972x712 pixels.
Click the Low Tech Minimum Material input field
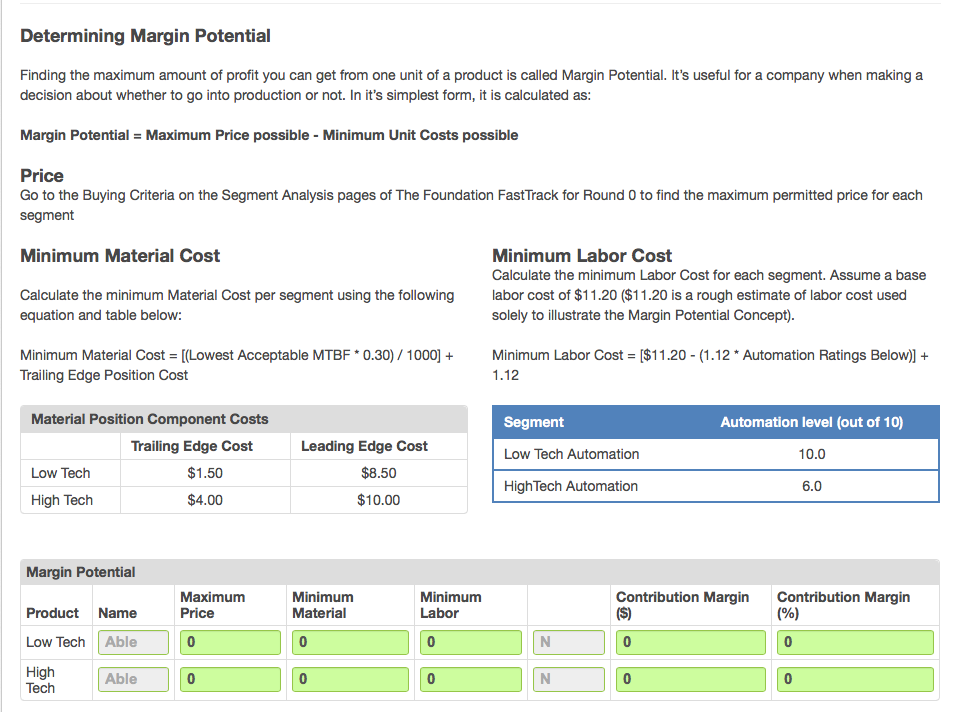[350, 641]
